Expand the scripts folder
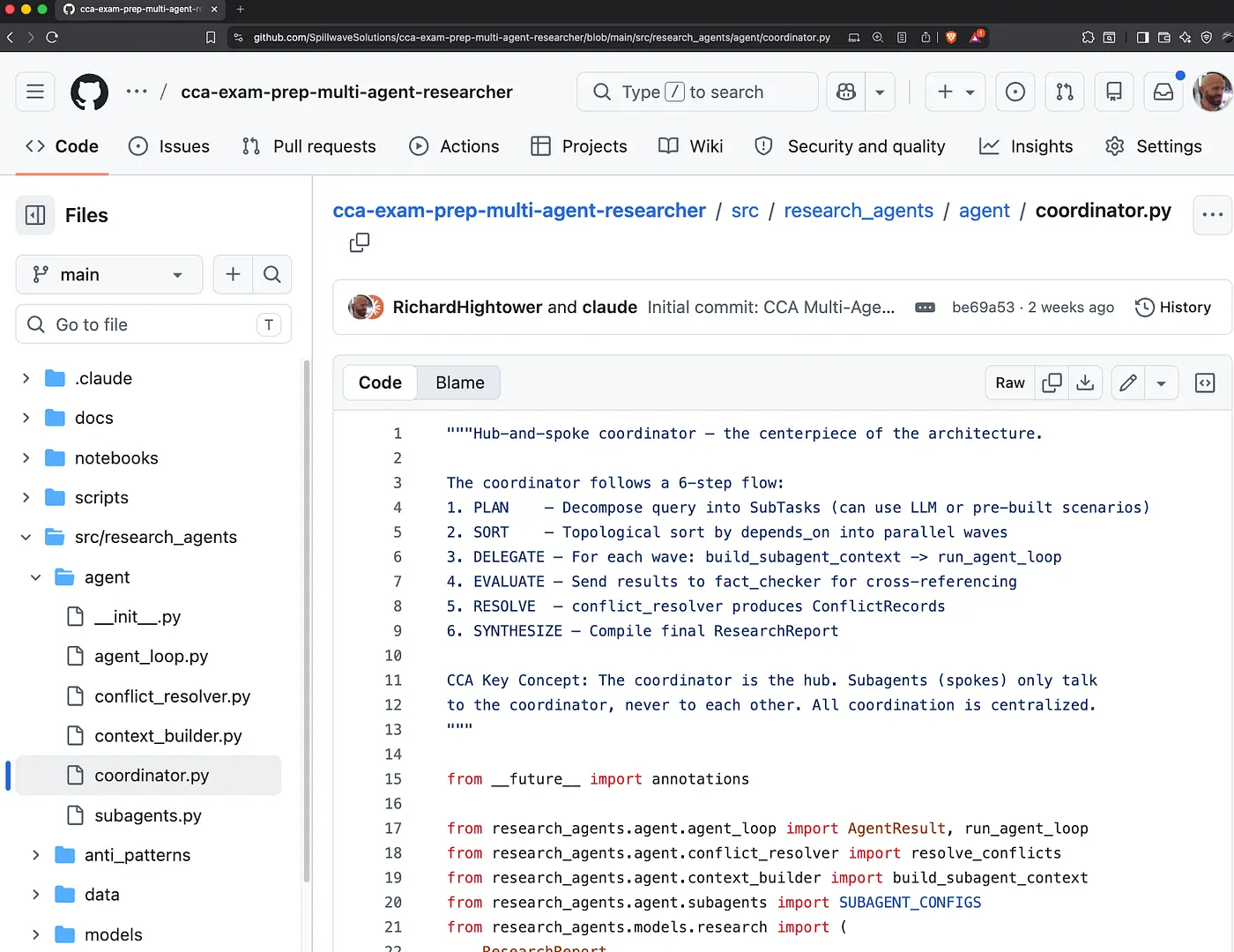This screenshot has height=952, width=1234. (26, 498)
